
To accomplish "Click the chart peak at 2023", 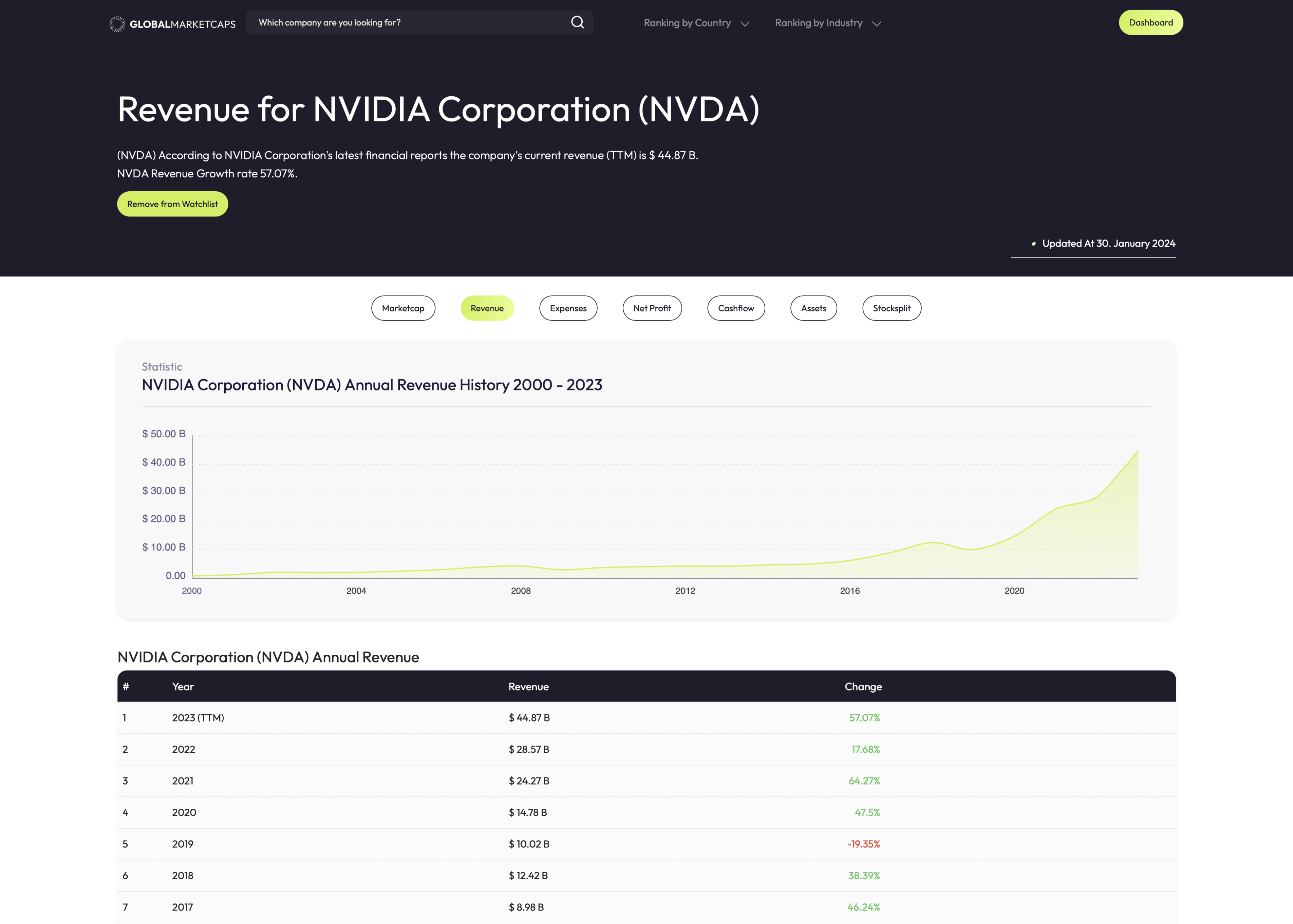I will (x=1137, y=451).
